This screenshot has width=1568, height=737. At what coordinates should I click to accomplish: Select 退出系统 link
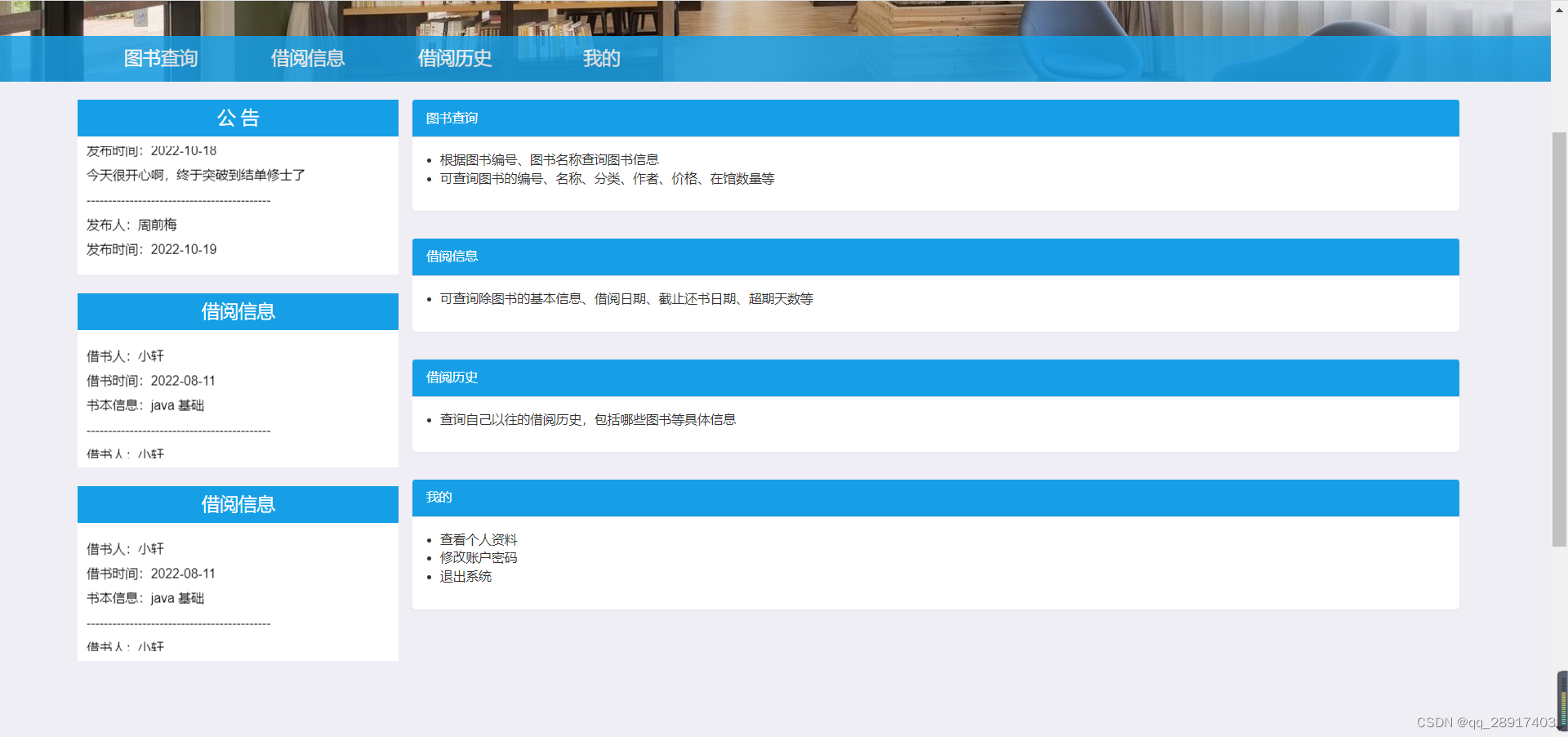[x=465, y=576]
